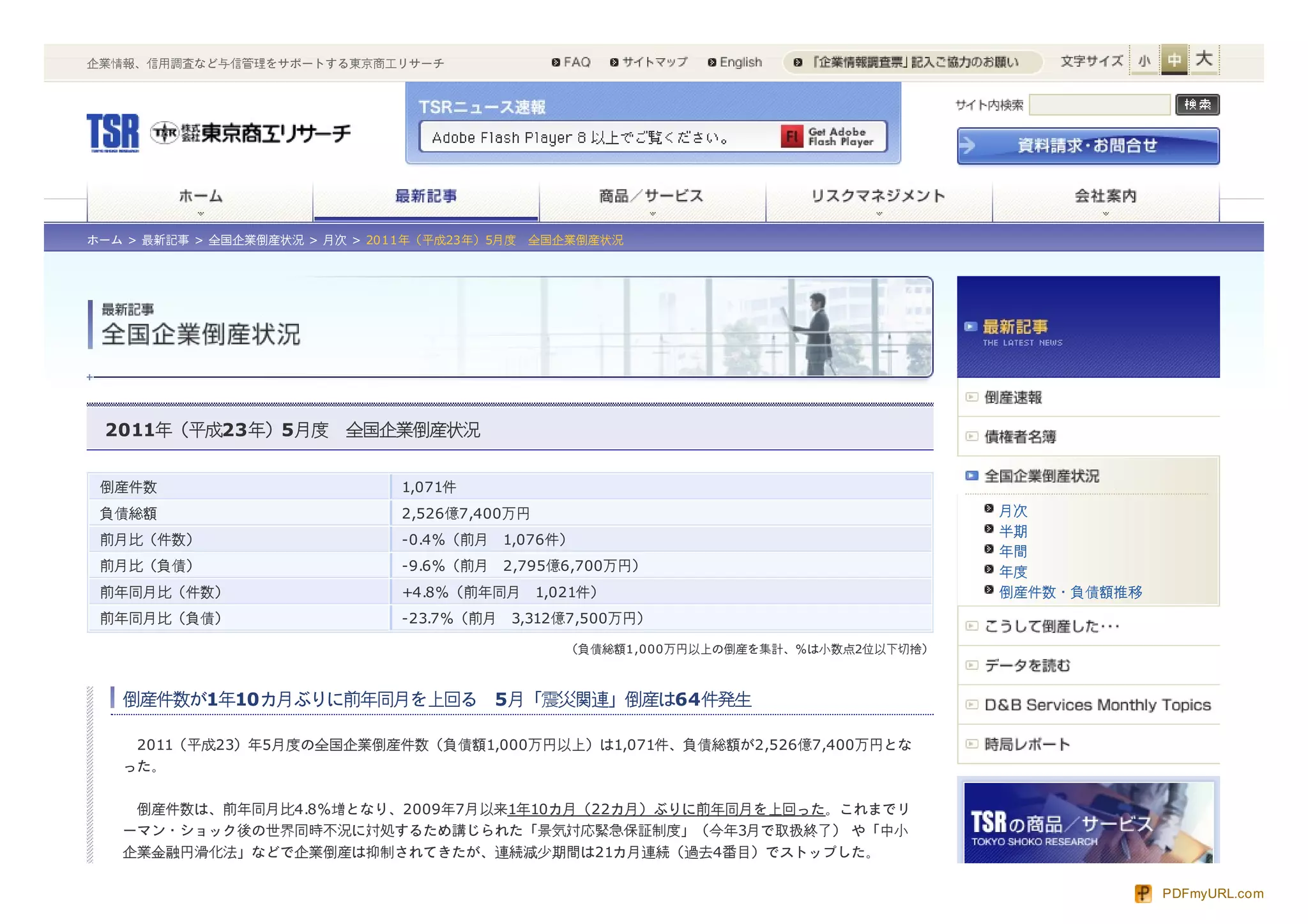The height and width of the screenshot is (924, 1308).
Task: Click the bullet icon next to 倒産速報
Action: [x=971, y=397]
